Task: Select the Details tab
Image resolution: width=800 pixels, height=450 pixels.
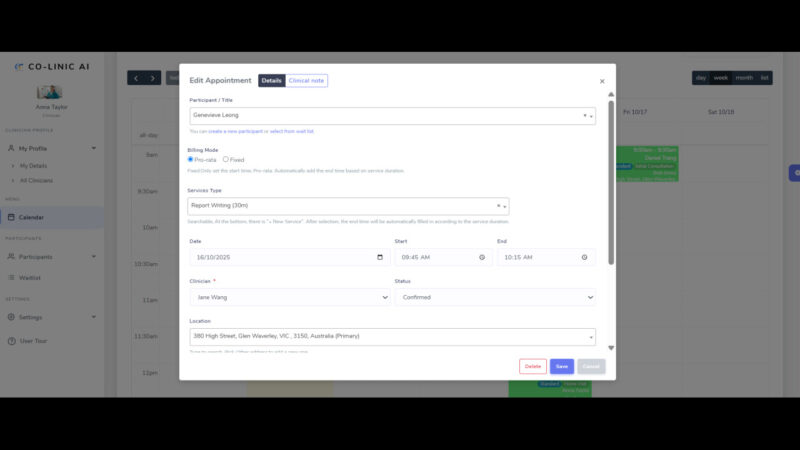Action: (x=271, y=81)
